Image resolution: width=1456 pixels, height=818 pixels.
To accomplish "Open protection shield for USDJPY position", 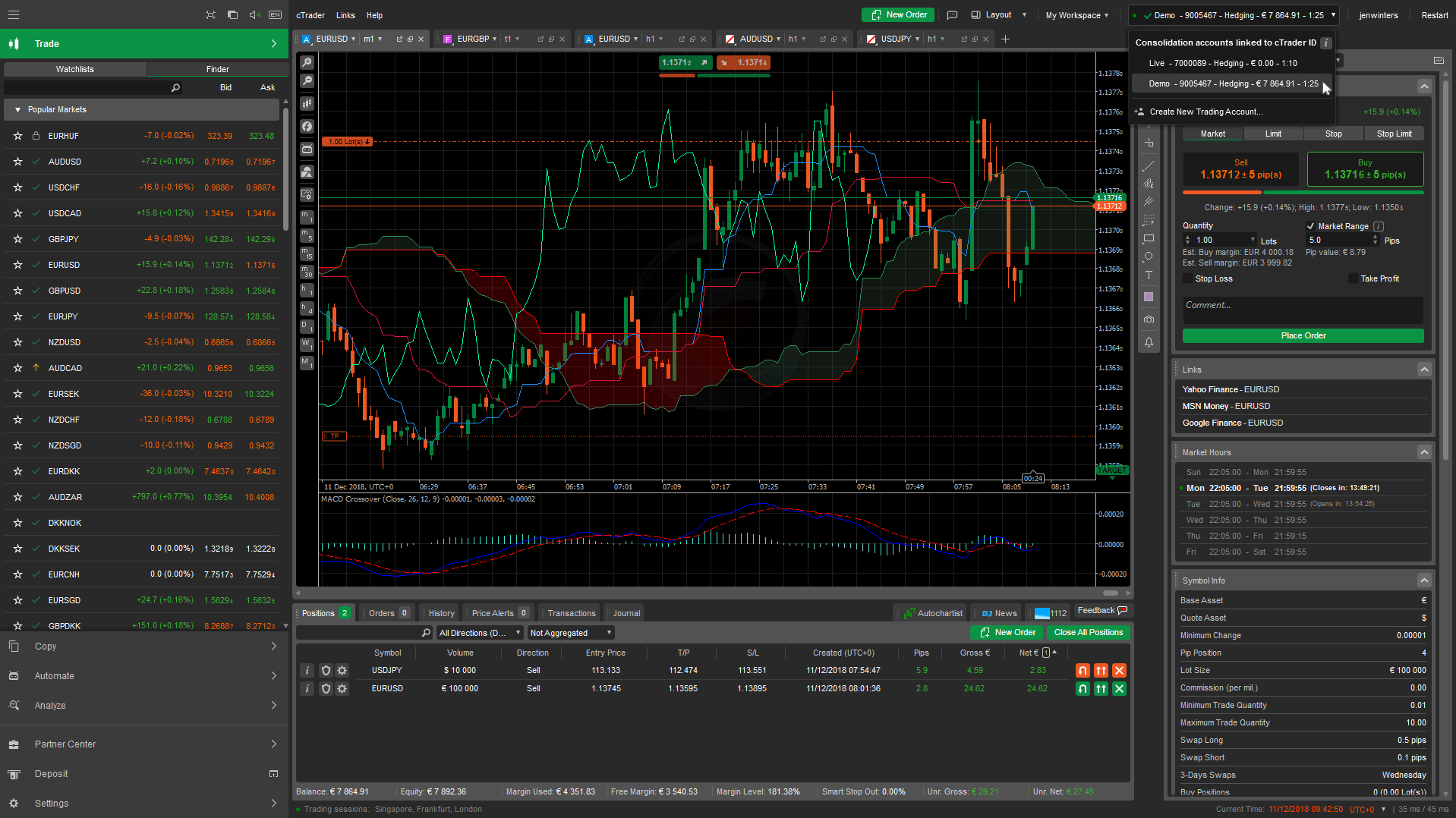I will [326, 670].
